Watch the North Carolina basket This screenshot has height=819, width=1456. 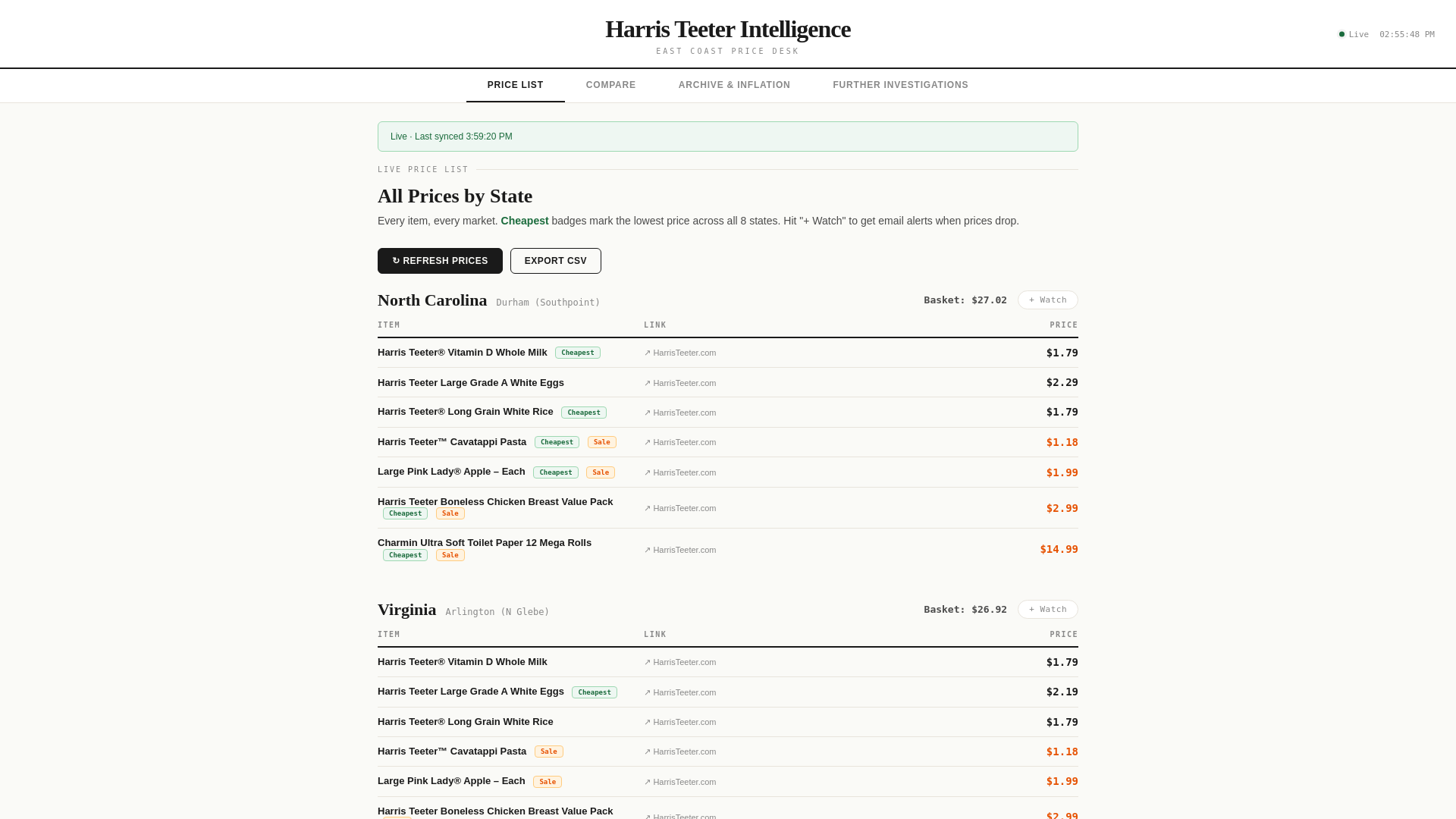click(x=1047, y=300)
